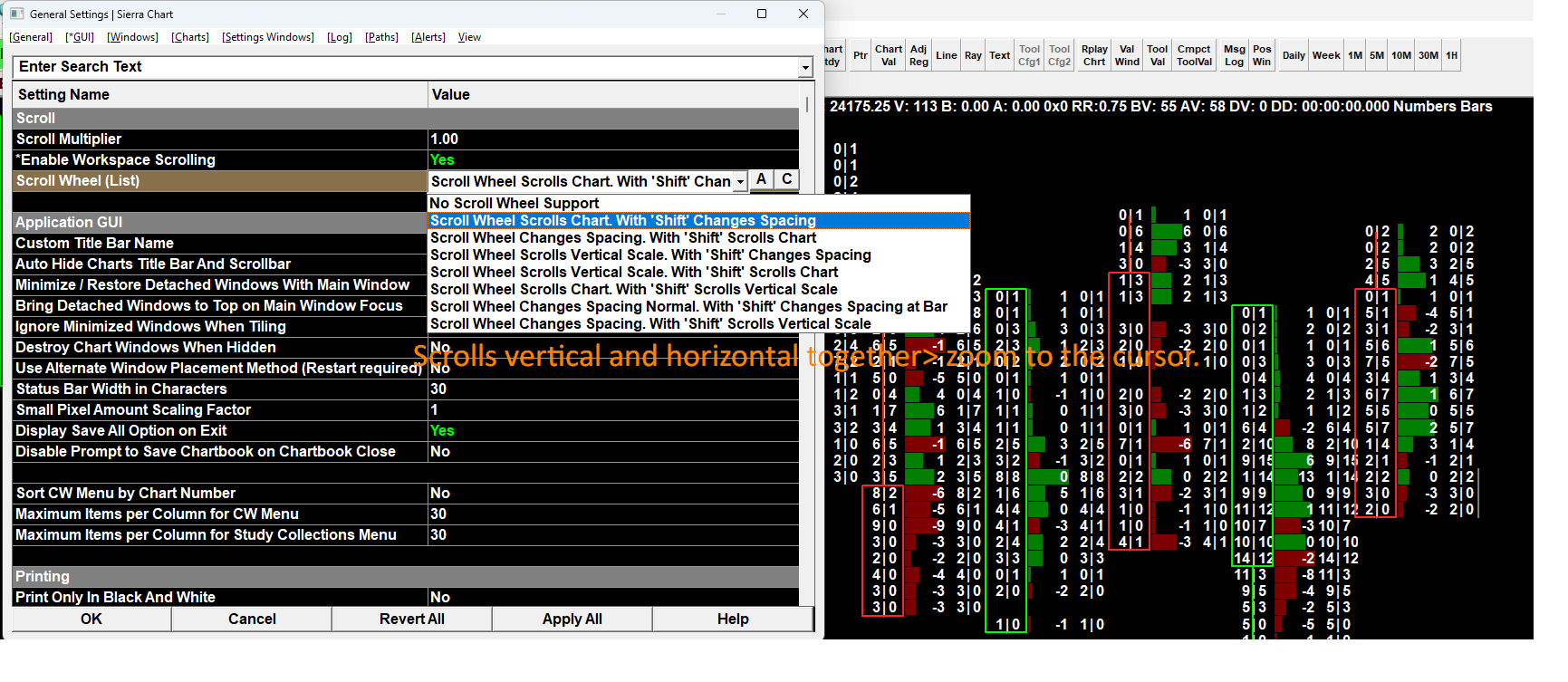This screenshot has height=682, width=1568.
Task: Pick 'Scroll Wheel Scrolls Chart. With Shift Changes Spacing'
Action: 698,220
